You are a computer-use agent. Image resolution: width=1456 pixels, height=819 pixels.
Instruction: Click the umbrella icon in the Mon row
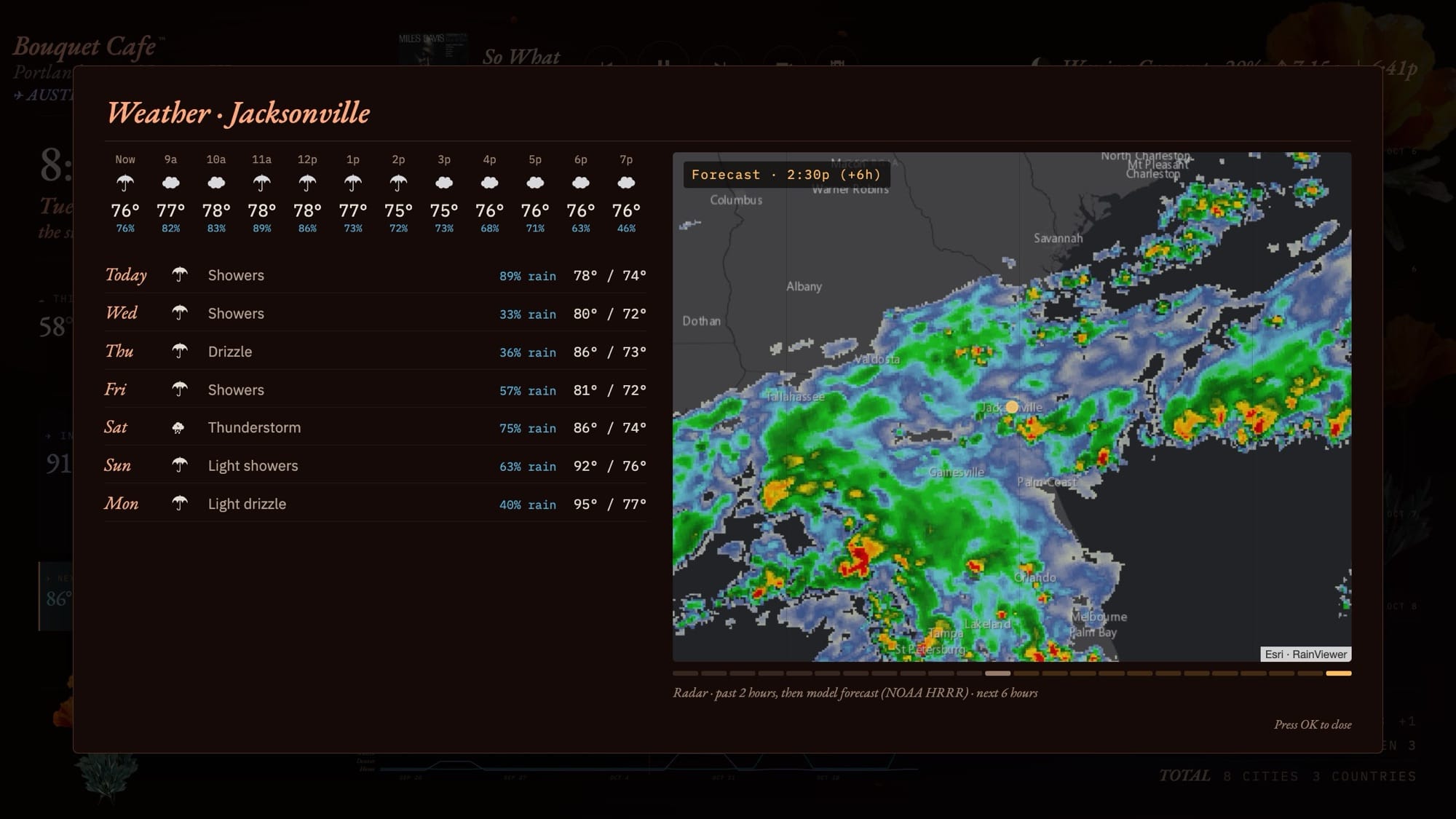pyautogui.click(x=180, y=503)
